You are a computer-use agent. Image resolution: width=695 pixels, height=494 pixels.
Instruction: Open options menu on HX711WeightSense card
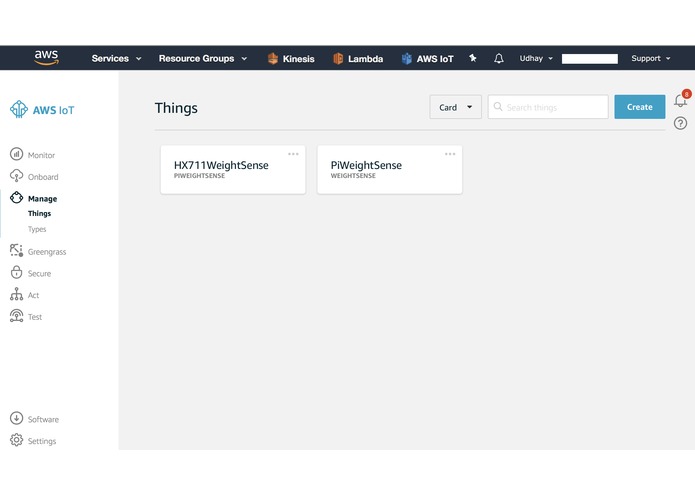coord(293,154)
